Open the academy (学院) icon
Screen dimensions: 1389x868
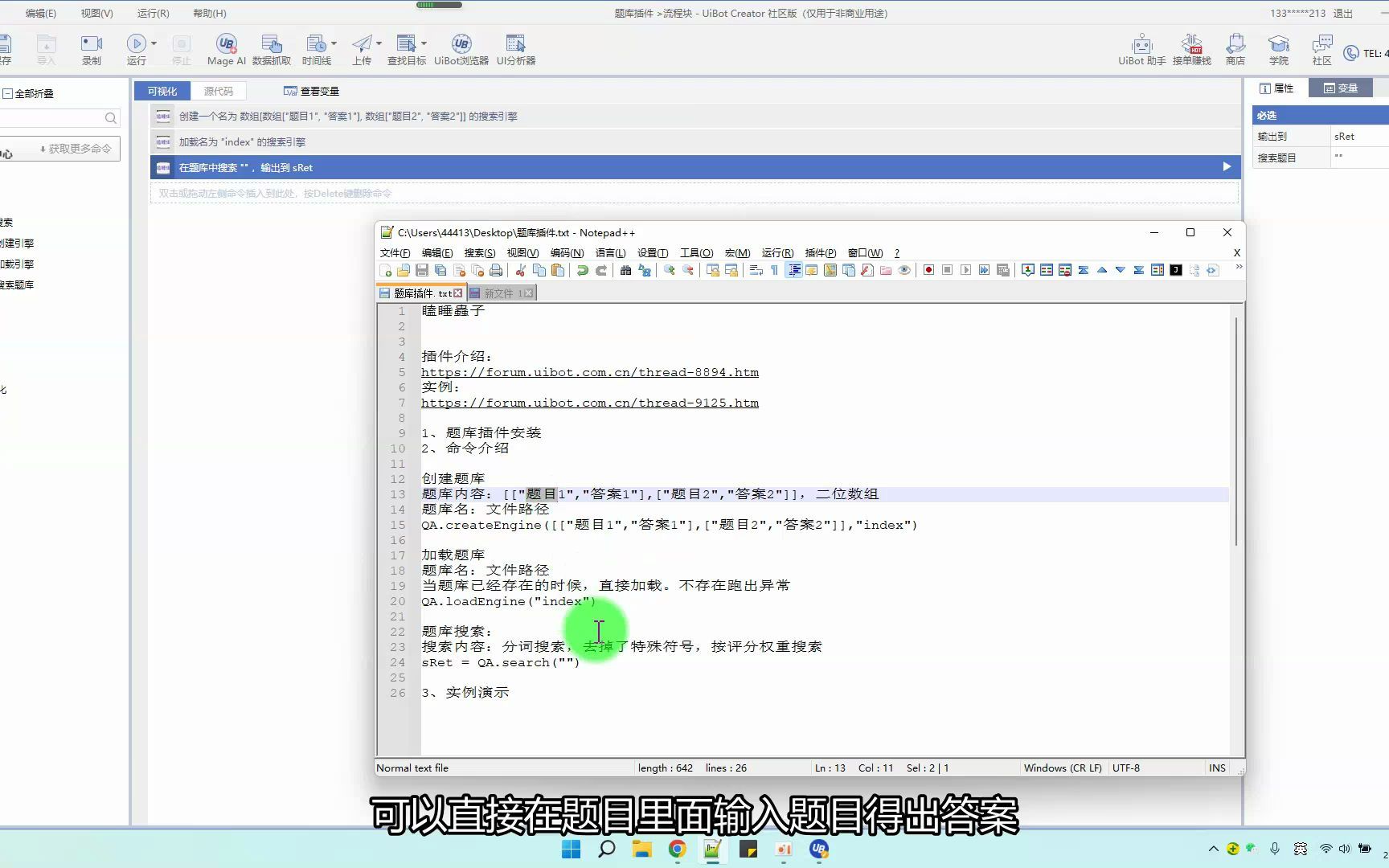(1278, 50)
